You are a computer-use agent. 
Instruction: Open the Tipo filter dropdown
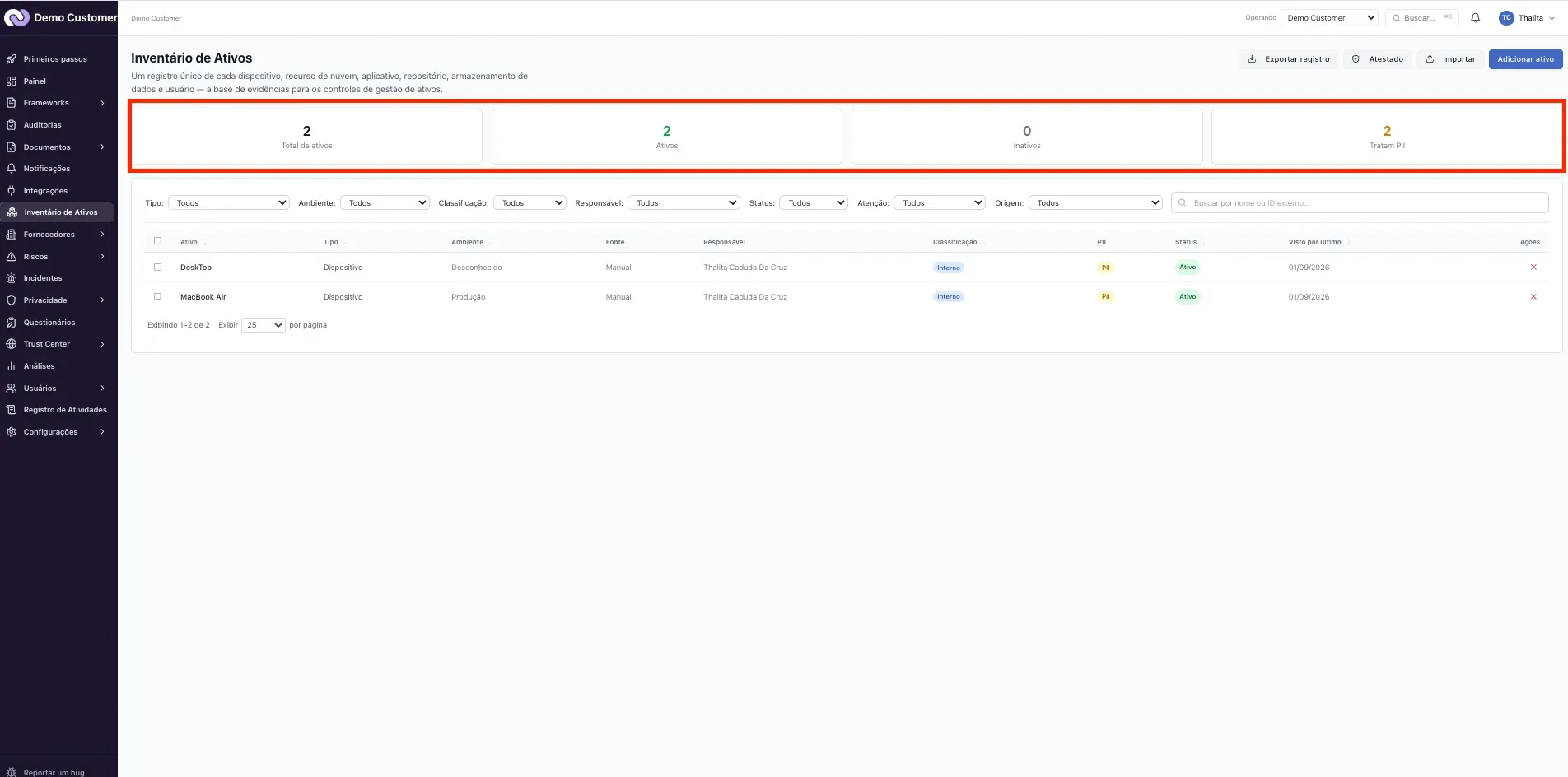pos(229,202)
